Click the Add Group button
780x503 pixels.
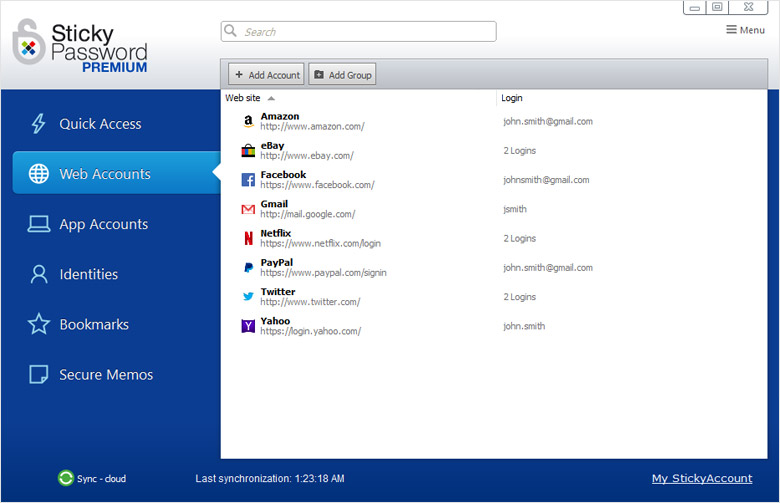342,75
